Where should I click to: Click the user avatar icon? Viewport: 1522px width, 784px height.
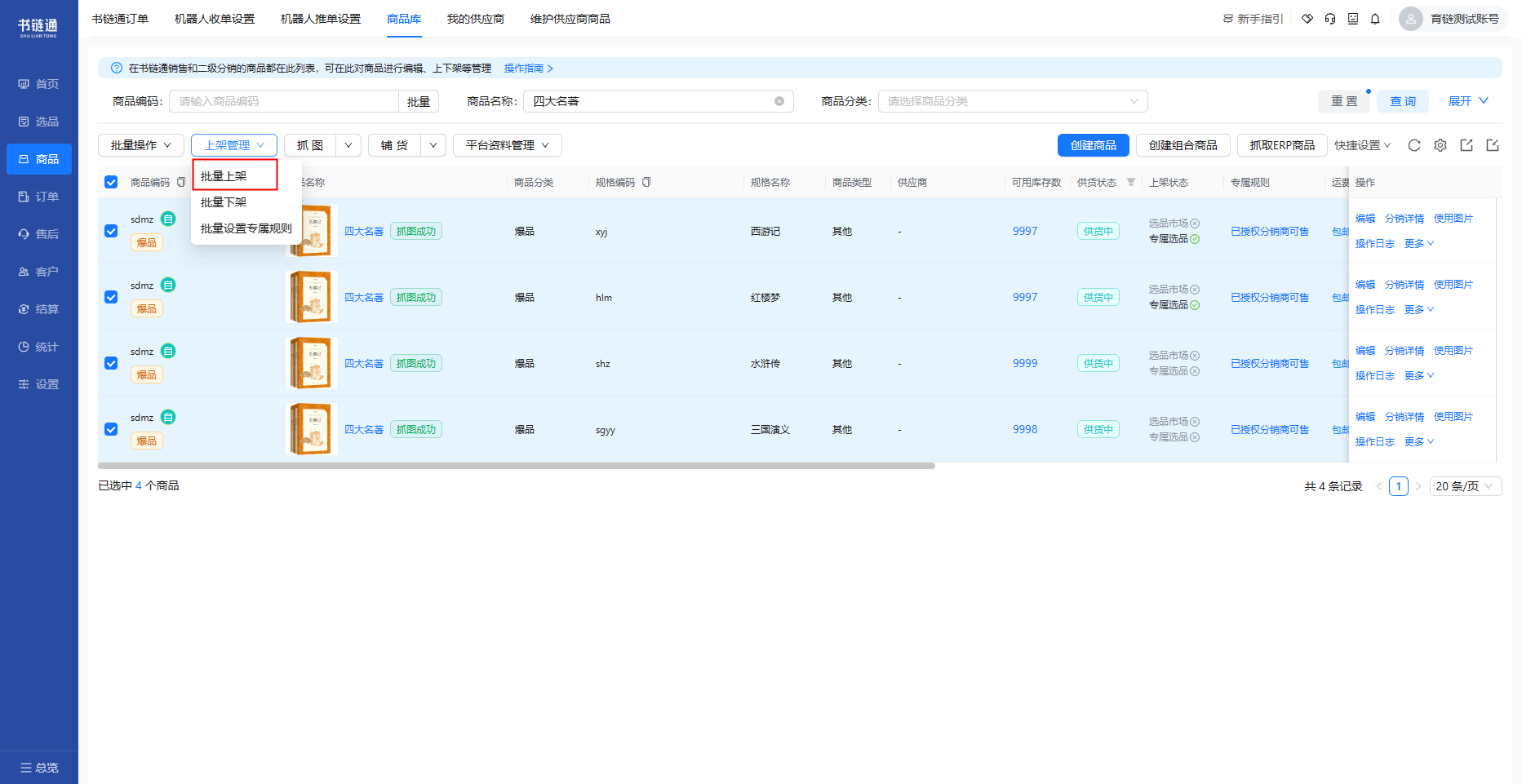(x=1411, y=19)
